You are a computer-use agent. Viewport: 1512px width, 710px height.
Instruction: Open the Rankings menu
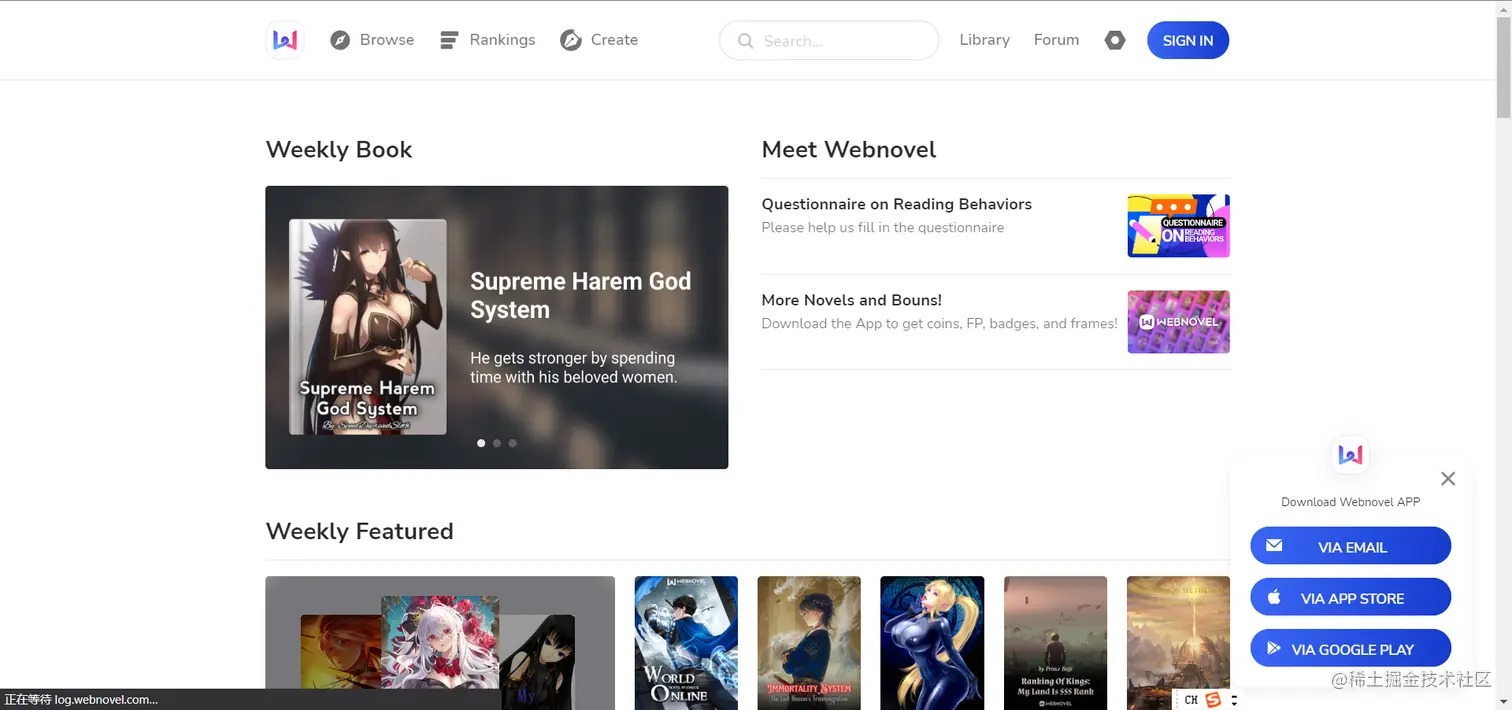(488, 40)
